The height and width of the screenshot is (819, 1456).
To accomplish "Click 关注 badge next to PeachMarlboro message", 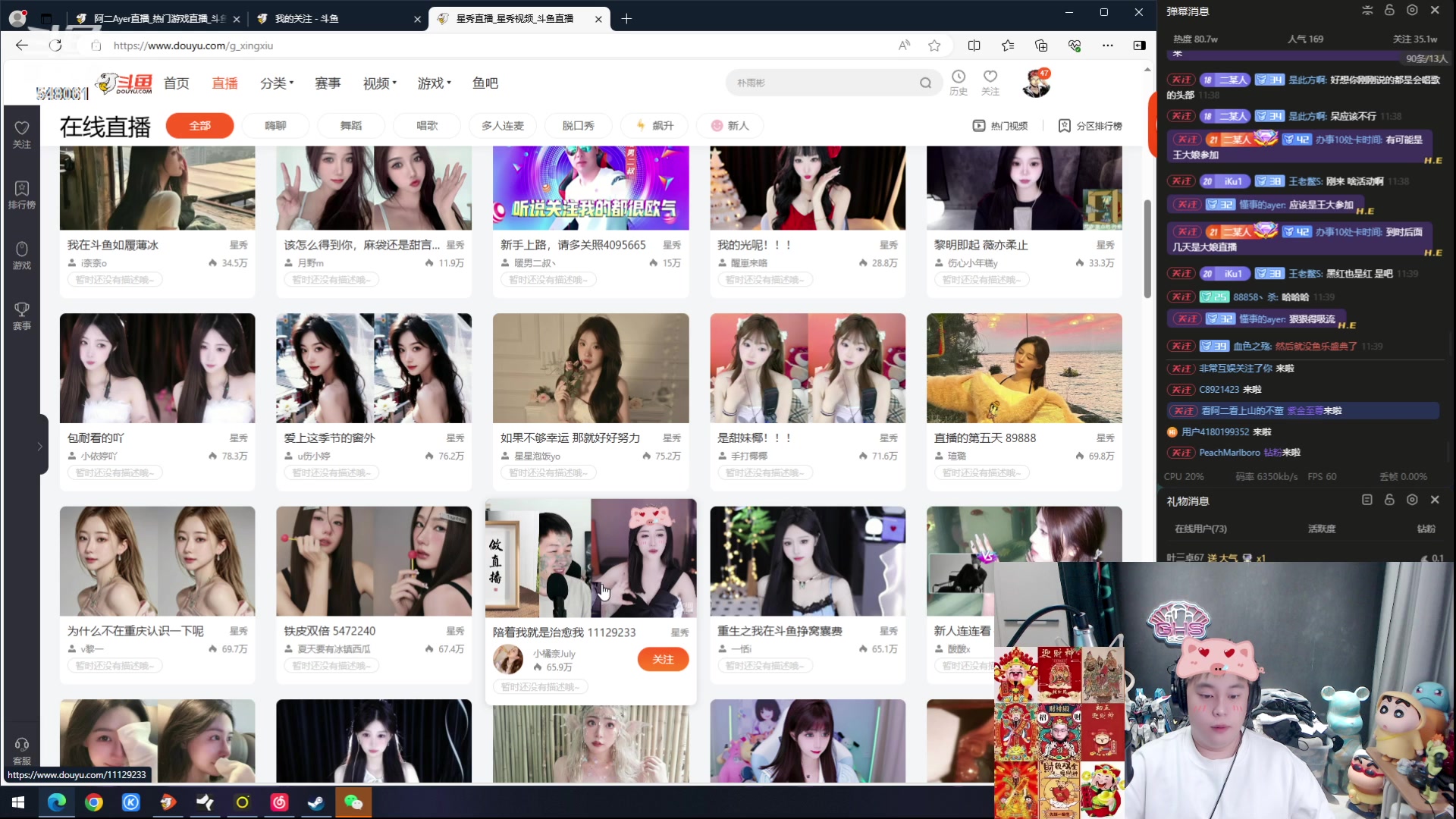I will (1181, 453).
